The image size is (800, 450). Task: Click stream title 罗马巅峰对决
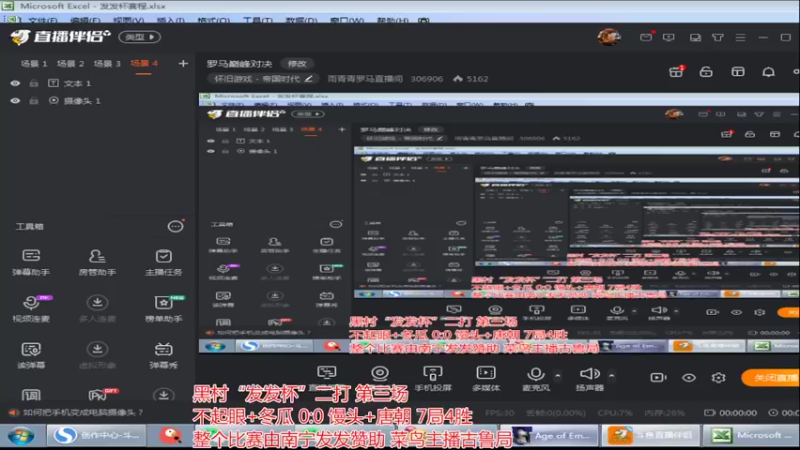(239, 64)
